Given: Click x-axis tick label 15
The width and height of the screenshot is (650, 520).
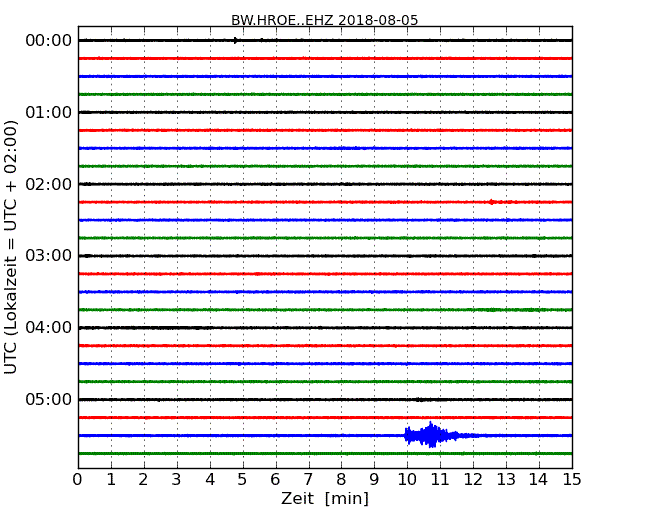Looking at the screenshot, I should coord(572,480).
